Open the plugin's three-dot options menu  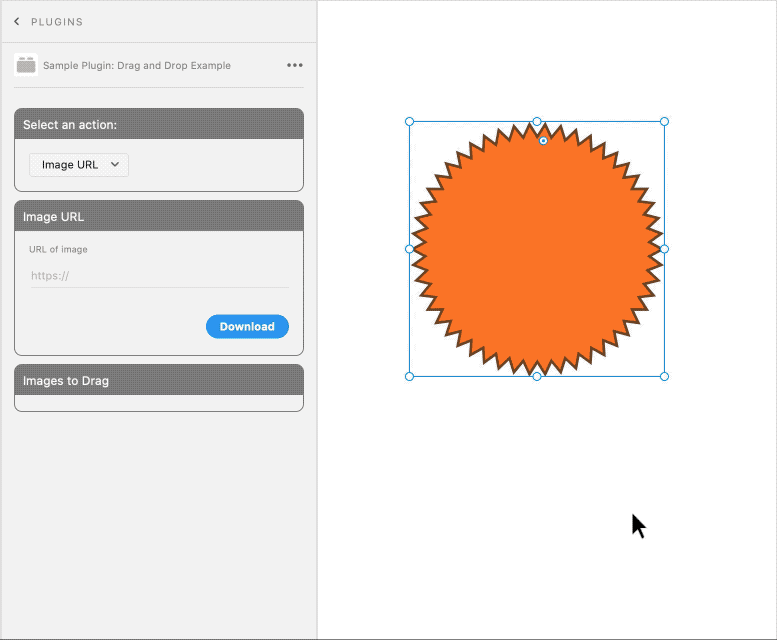click(295, 65)
